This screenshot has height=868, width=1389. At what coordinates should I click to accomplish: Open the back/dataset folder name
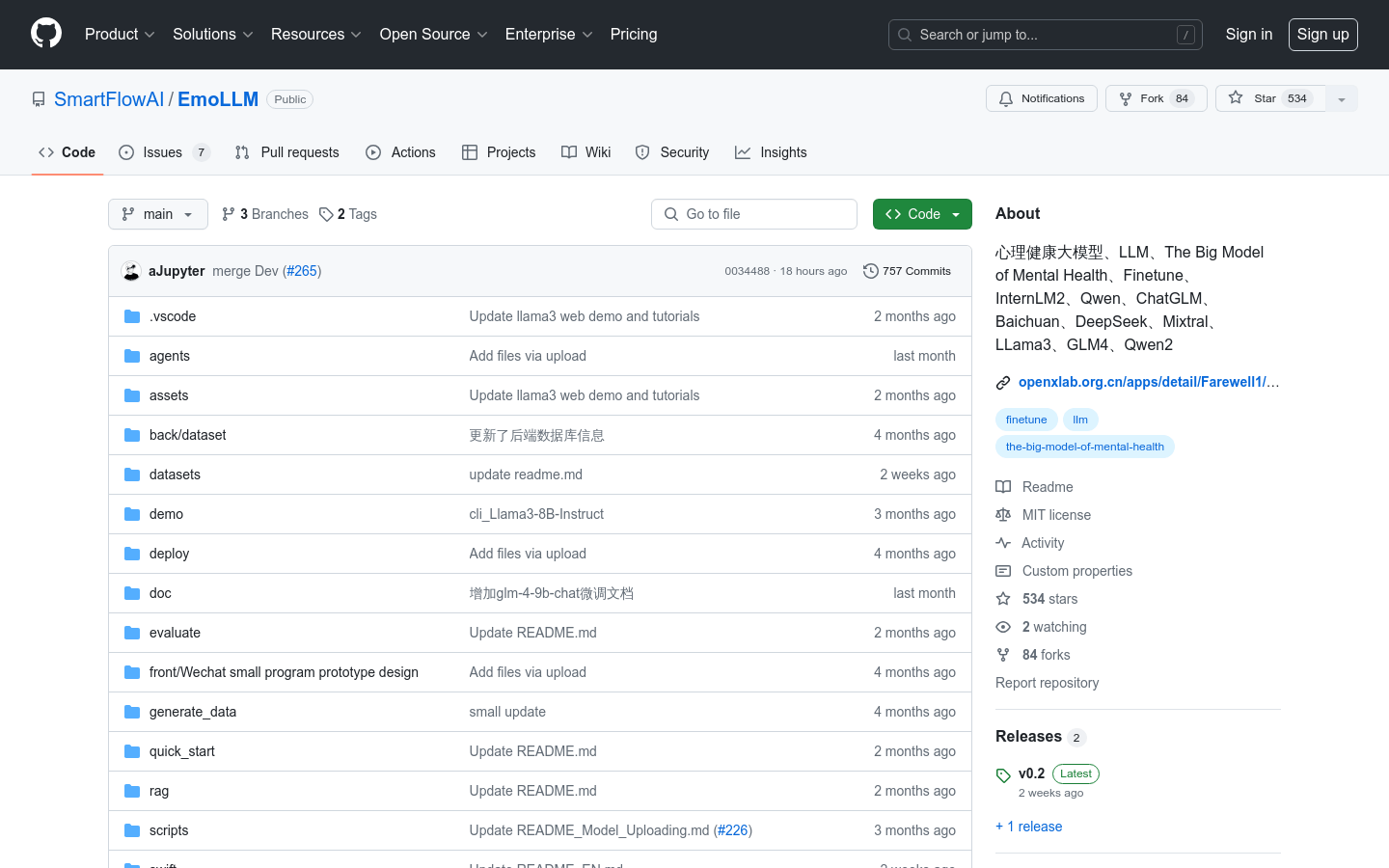[x=187, y=435]
